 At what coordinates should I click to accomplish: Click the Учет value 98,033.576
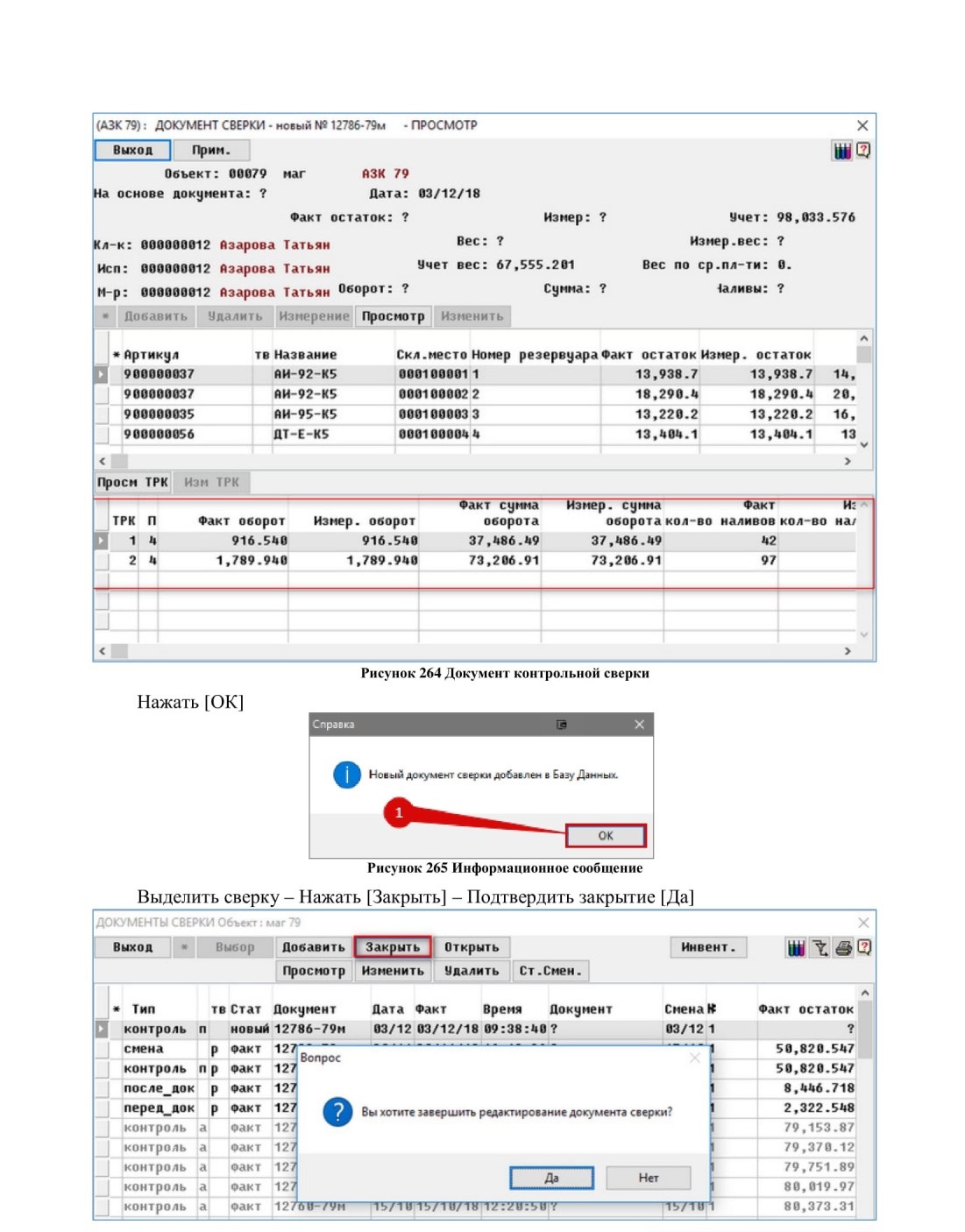click(x=816, y=217)
